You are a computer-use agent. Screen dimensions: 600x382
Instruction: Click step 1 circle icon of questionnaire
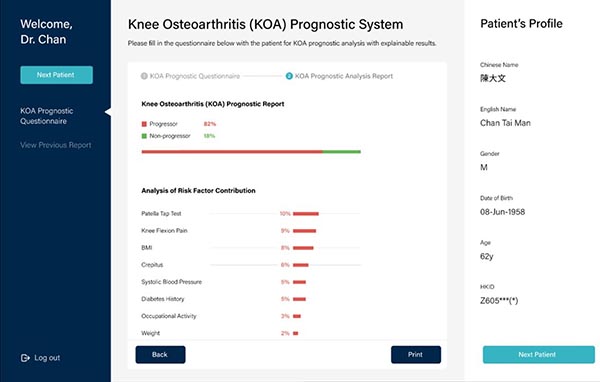[144, 76]
